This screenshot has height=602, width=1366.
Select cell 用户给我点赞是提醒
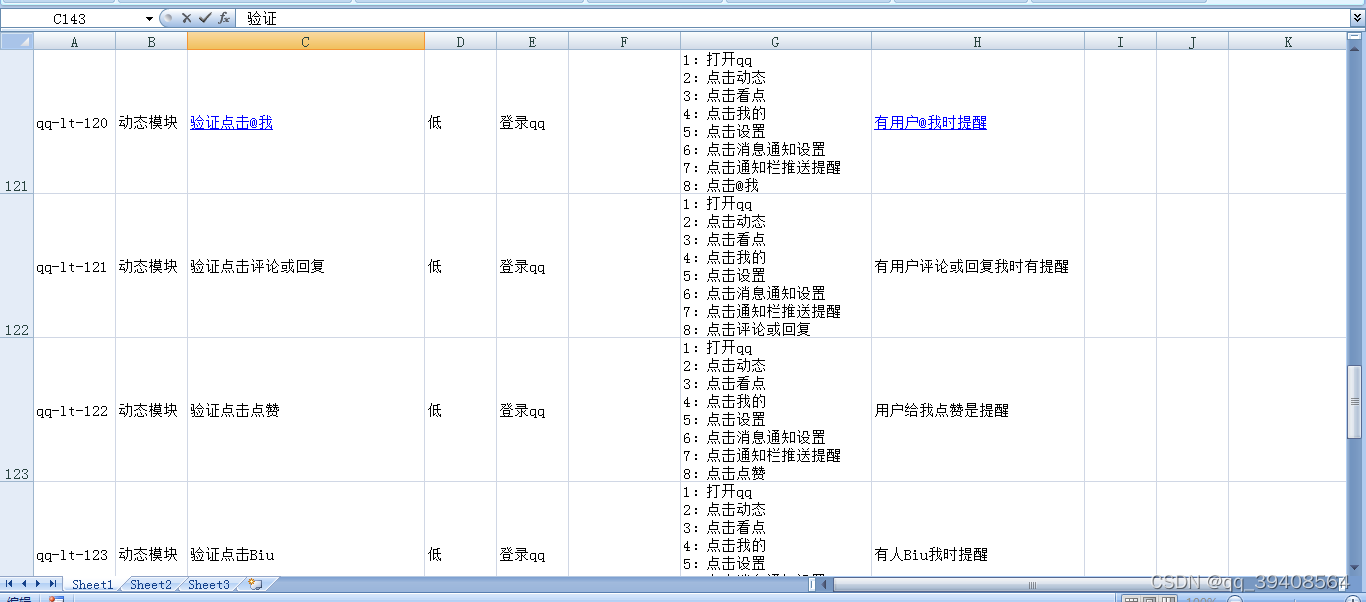(x=978, y=411)
